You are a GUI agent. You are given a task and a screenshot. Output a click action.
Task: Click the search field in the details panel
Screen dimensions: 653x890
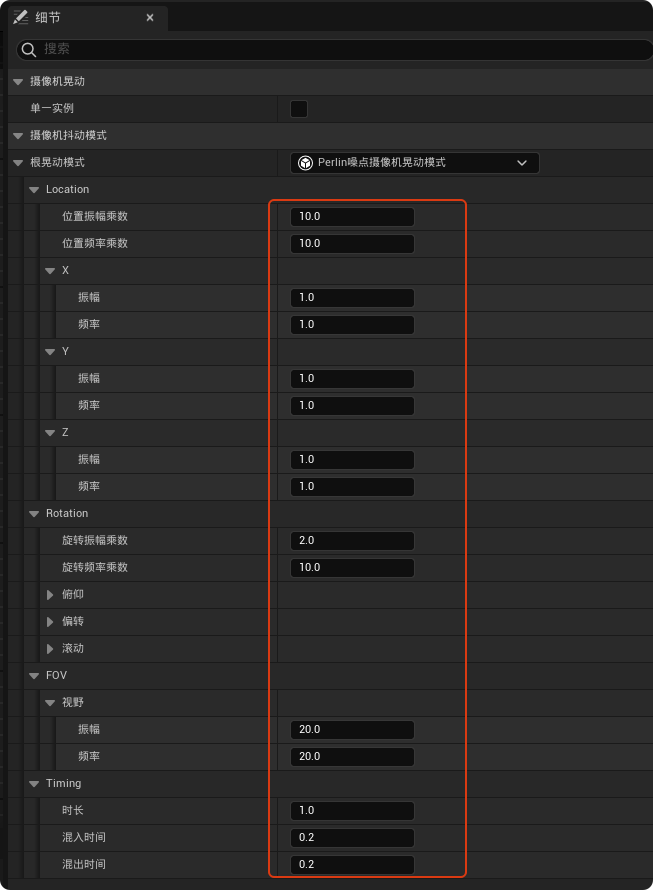[x=340, y=50]
